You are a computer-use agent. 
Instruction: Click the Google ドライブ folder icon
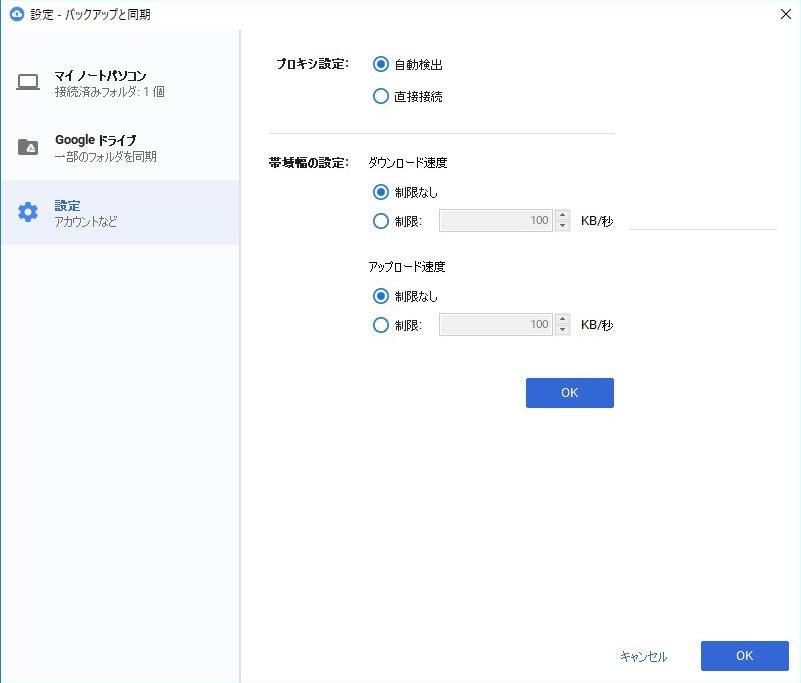pyautogui.click(x=28, y=147)
